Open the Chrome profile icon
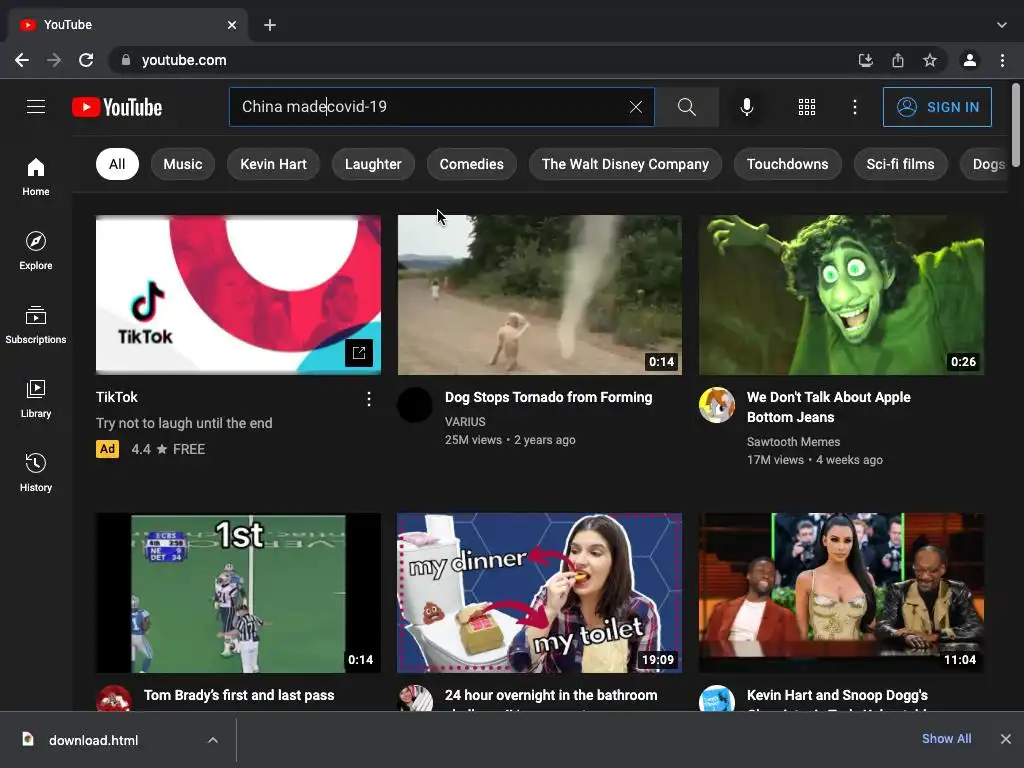The width and height of the screenshot is (1024, 768). tap(970, 60)
